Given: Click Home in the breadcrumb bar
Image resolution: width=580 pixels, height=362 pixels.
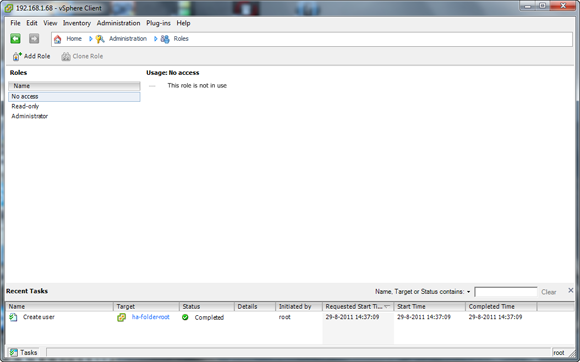Looking at the screenshot, I should tap(74, 38).
